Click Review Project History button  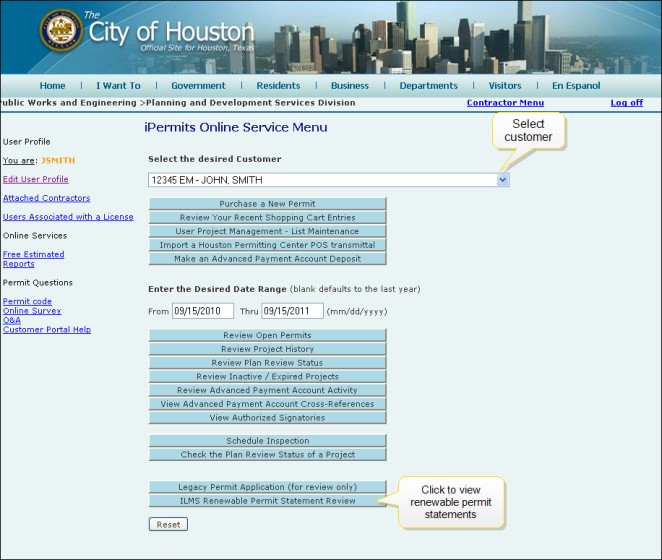(267, 349)
